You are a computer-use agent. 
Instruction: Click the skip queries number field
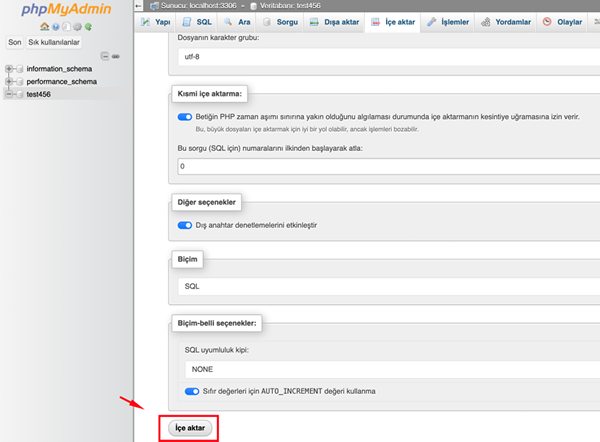tap(389, 166)
